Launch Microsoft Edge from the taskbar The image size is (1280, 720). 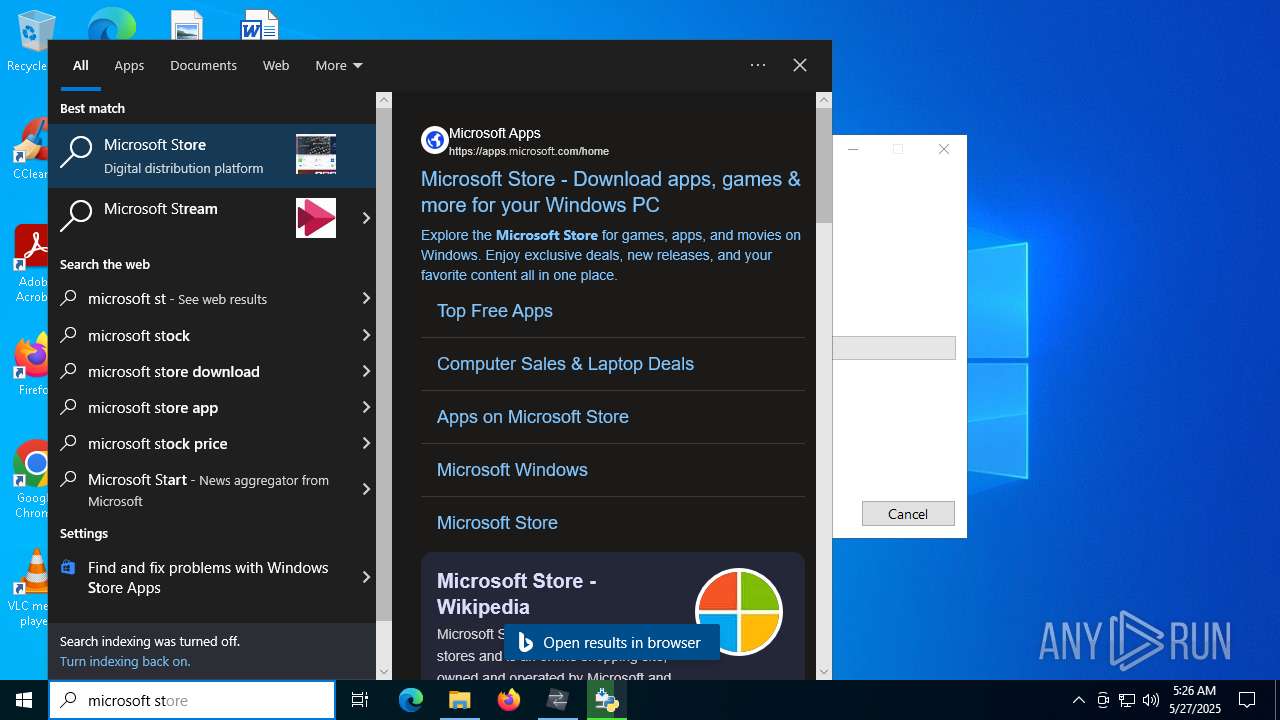(x=411, y=700)
